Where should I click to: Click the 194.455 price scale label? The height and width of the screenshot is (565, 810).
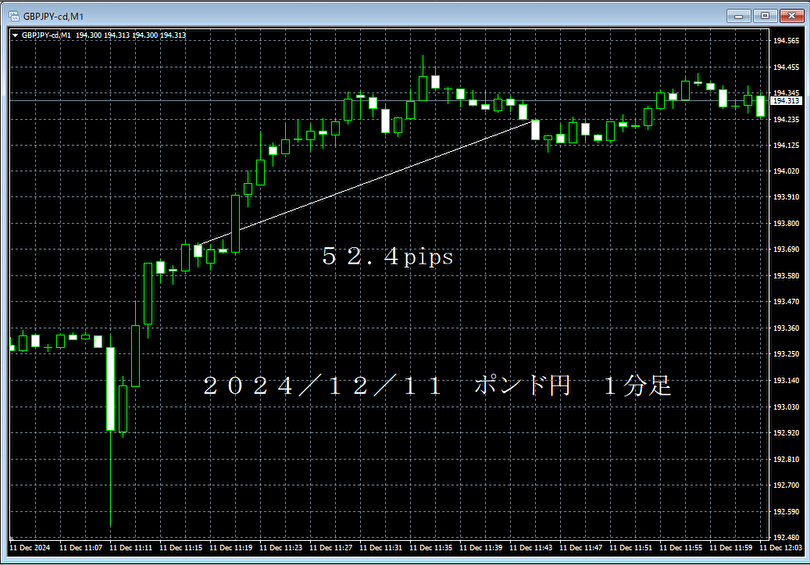pyautogui.click(x=786, y=67)
